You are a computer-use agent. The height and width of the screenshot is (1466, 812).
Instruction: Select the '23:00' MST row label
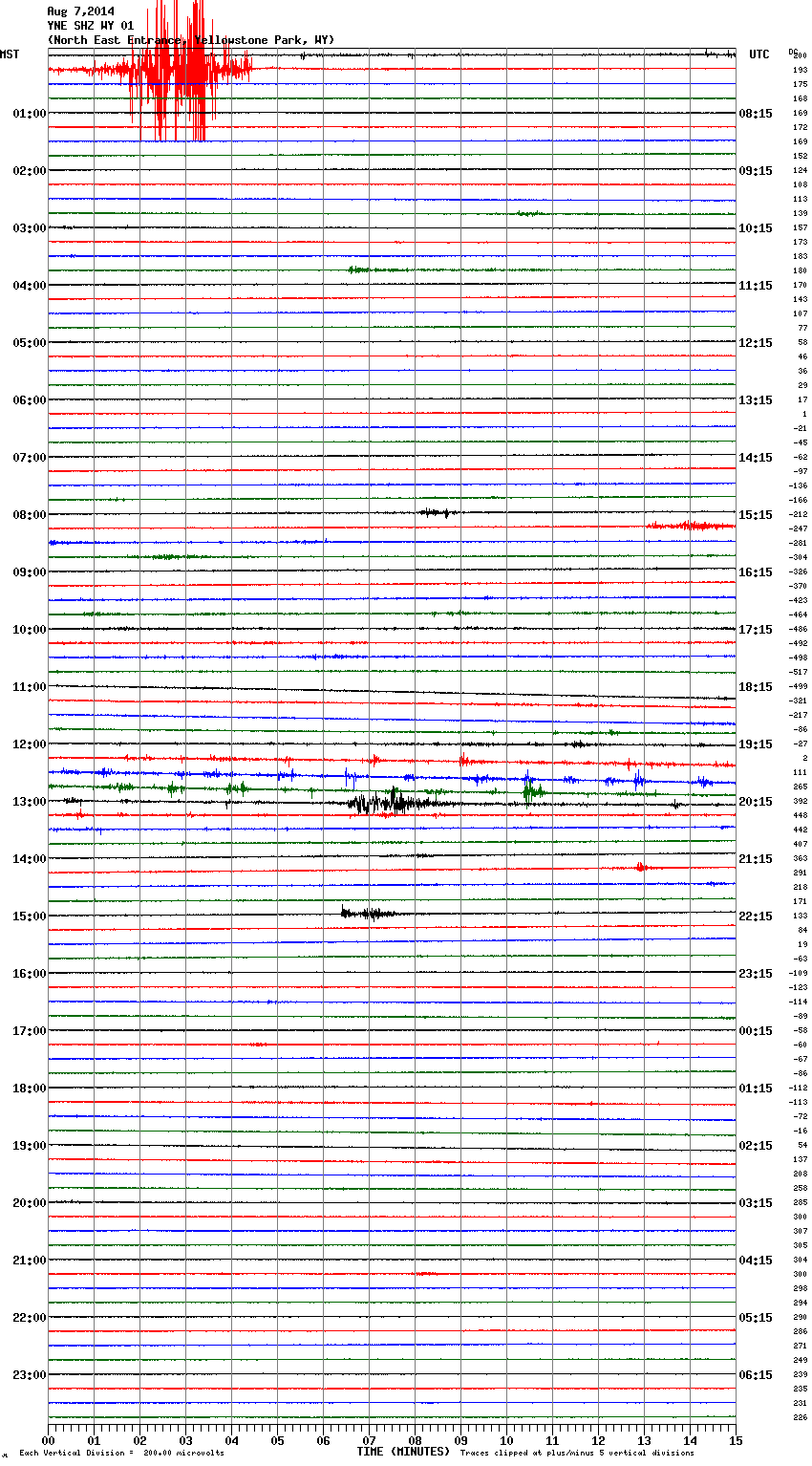[x=30, y=1375]
